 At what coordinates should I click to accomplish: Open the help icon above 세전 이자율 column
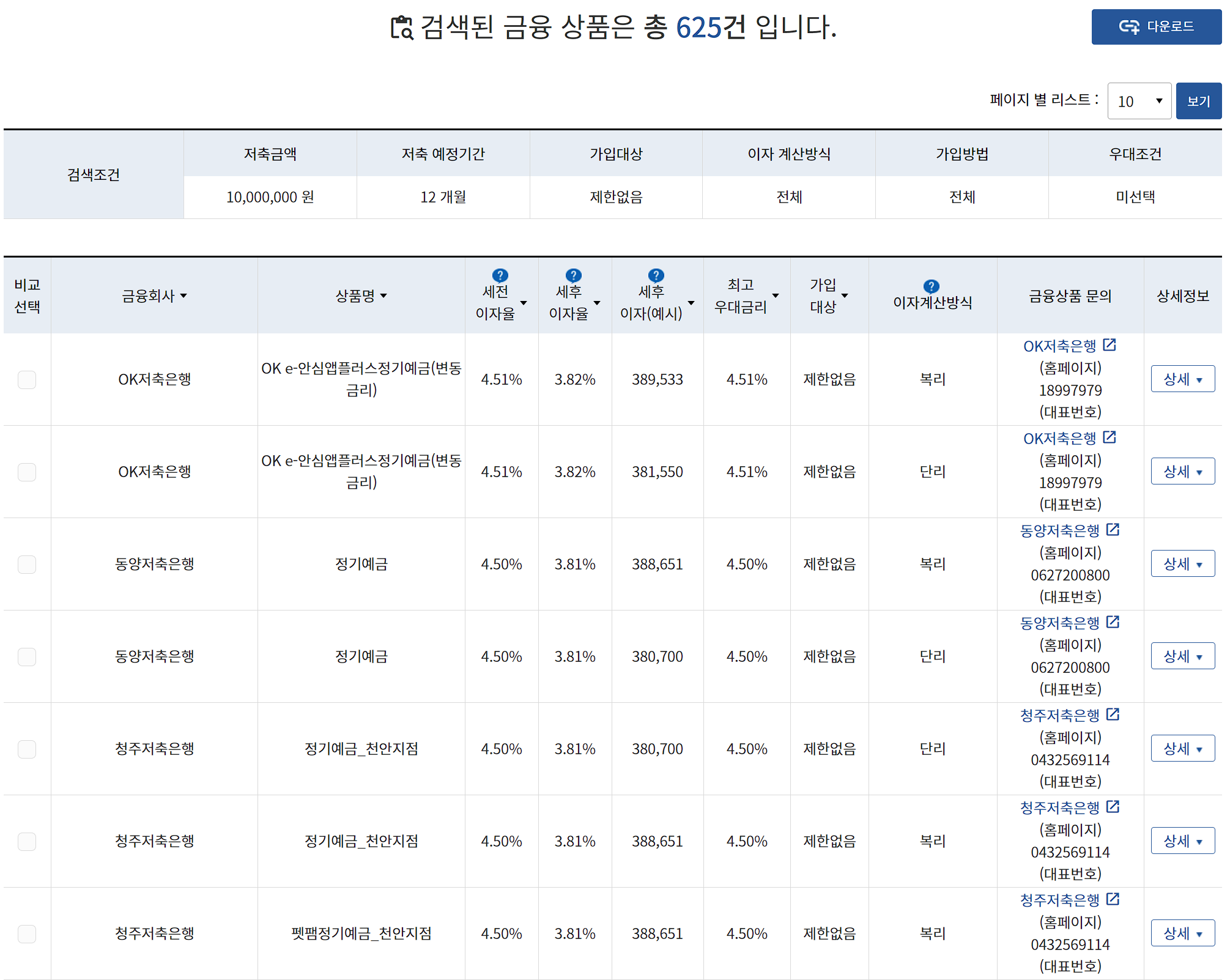(502, 275)
